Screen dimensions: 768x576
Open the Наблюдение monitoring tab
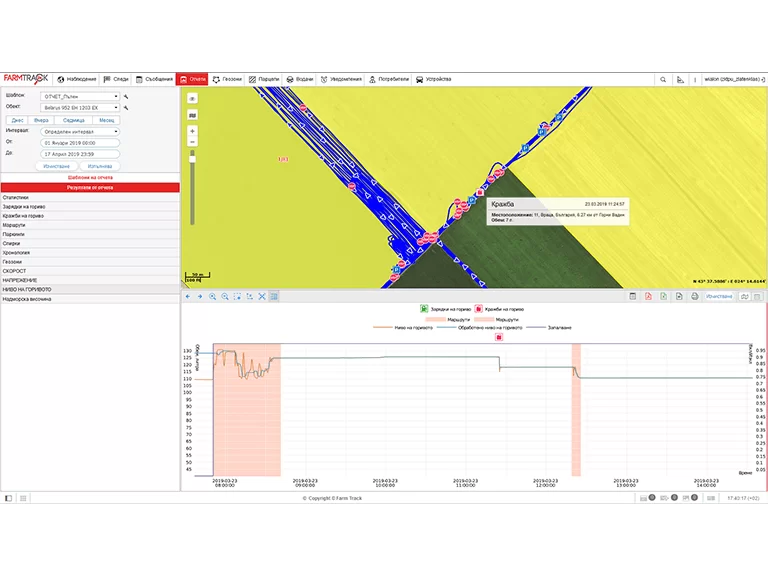(x=77, y=79)
